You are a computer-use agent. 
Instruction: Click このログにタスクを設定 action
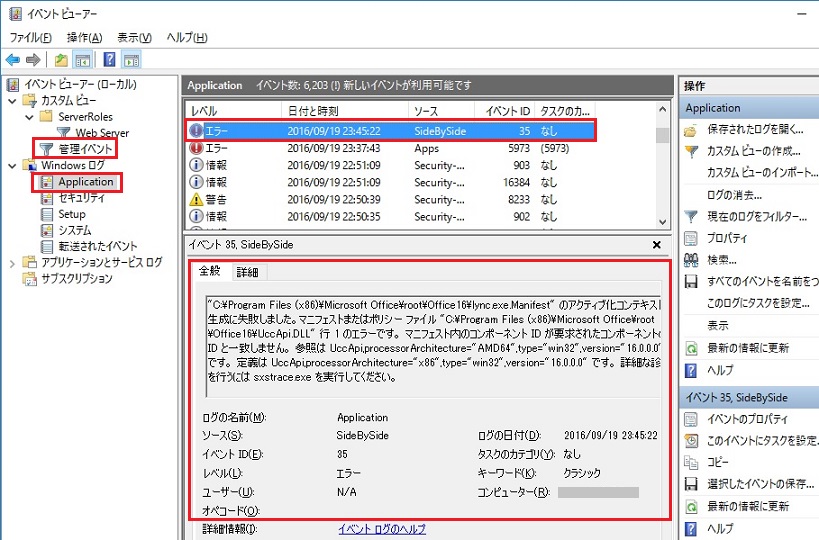click(758, 303)
